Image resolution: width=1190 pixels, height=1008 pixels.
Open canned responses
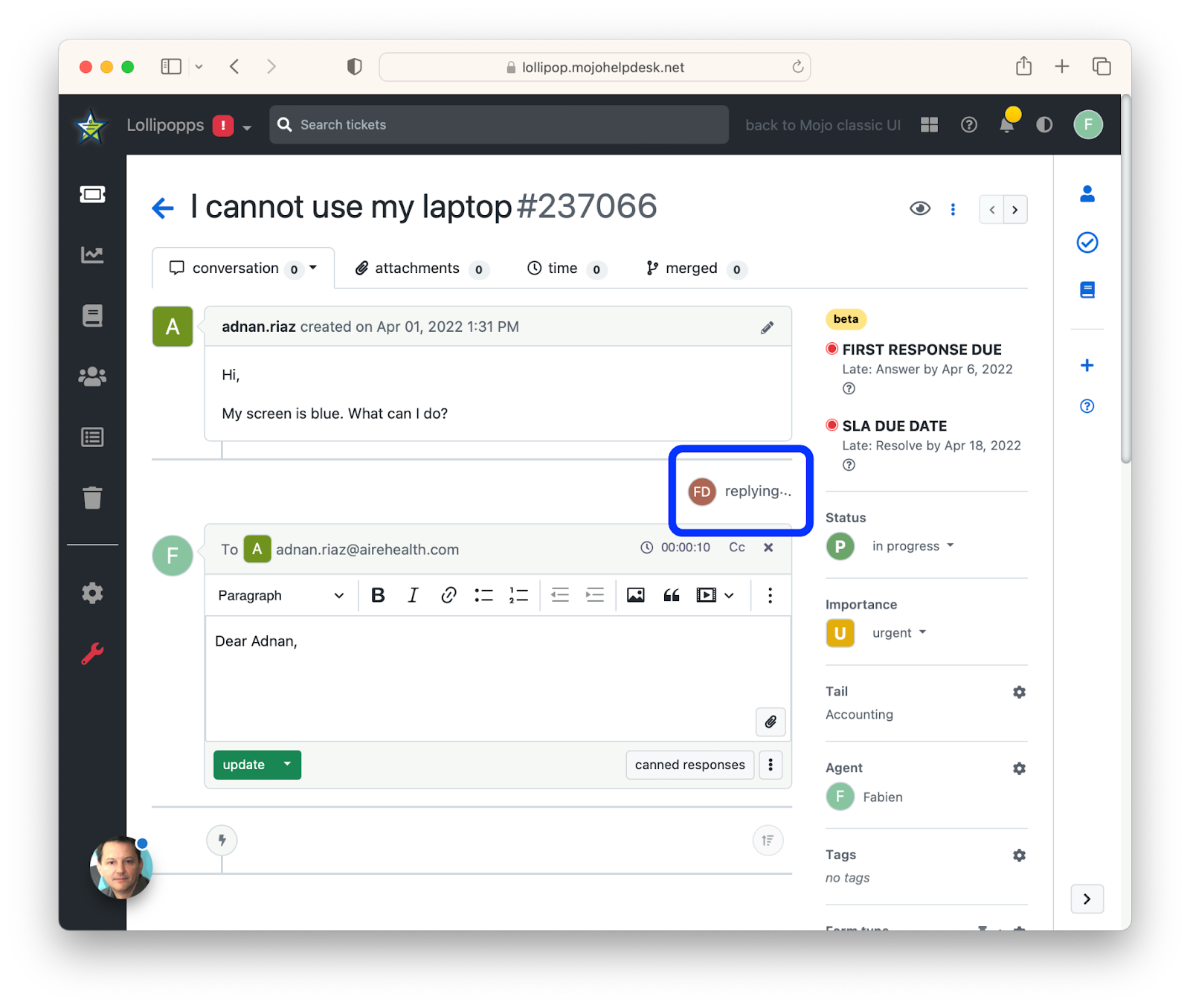click(689, 765)
